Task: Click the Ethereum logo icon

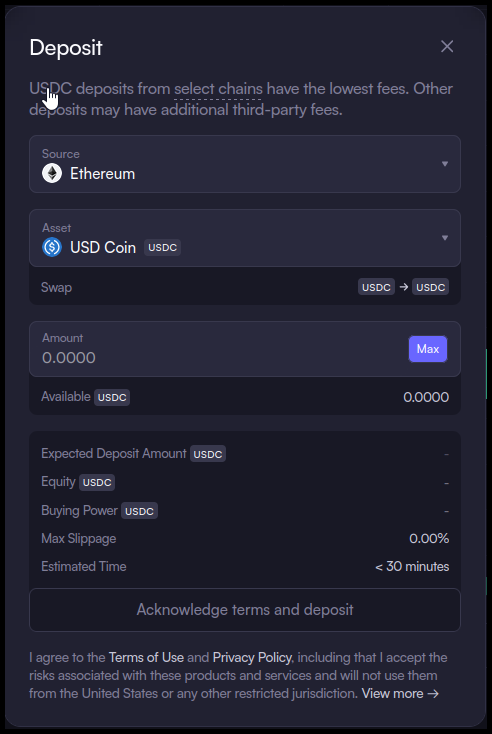Action: (52, 174)
